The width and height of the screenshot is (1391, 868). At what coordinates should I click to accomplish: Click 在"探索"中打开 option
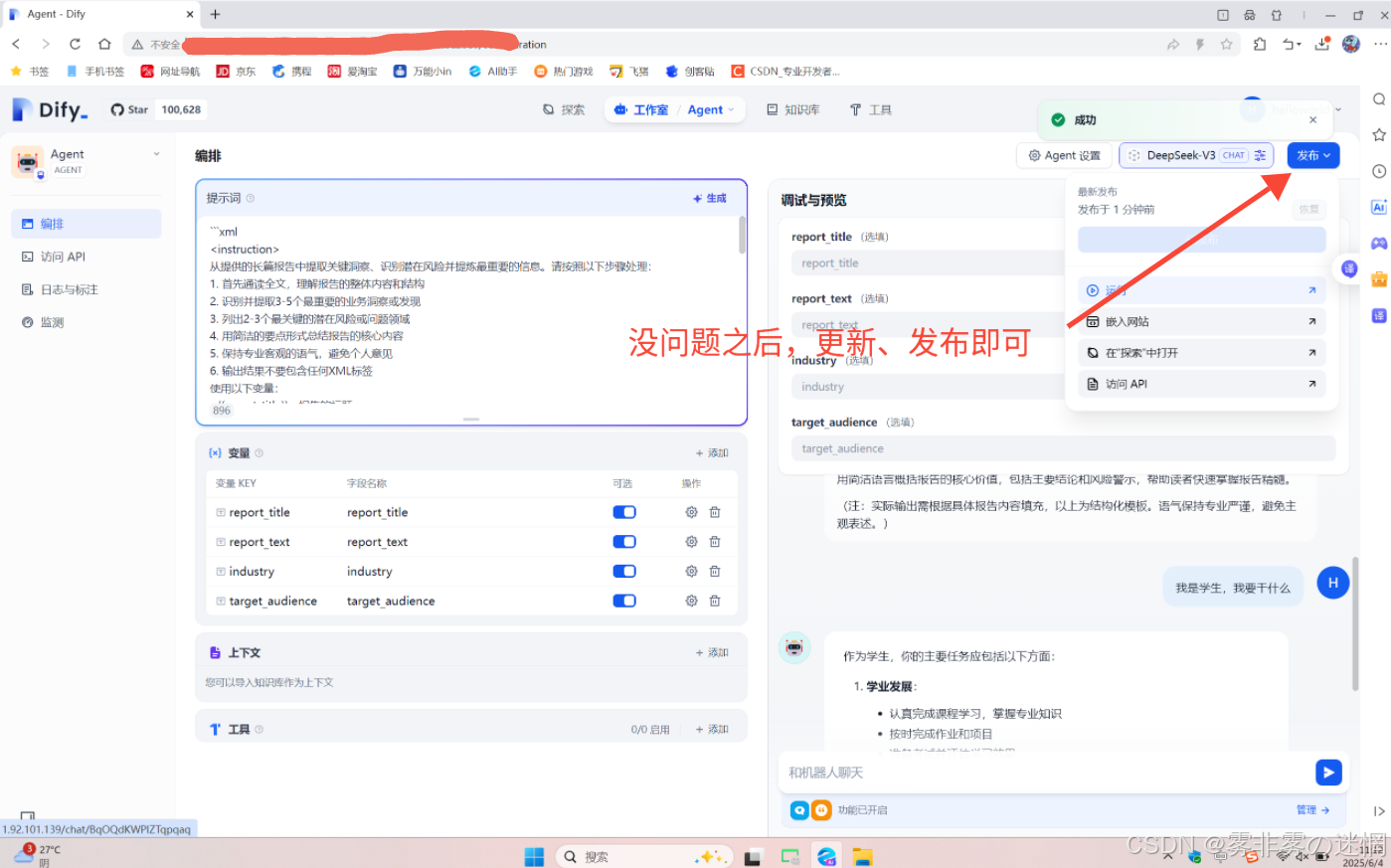(1202, 353)
